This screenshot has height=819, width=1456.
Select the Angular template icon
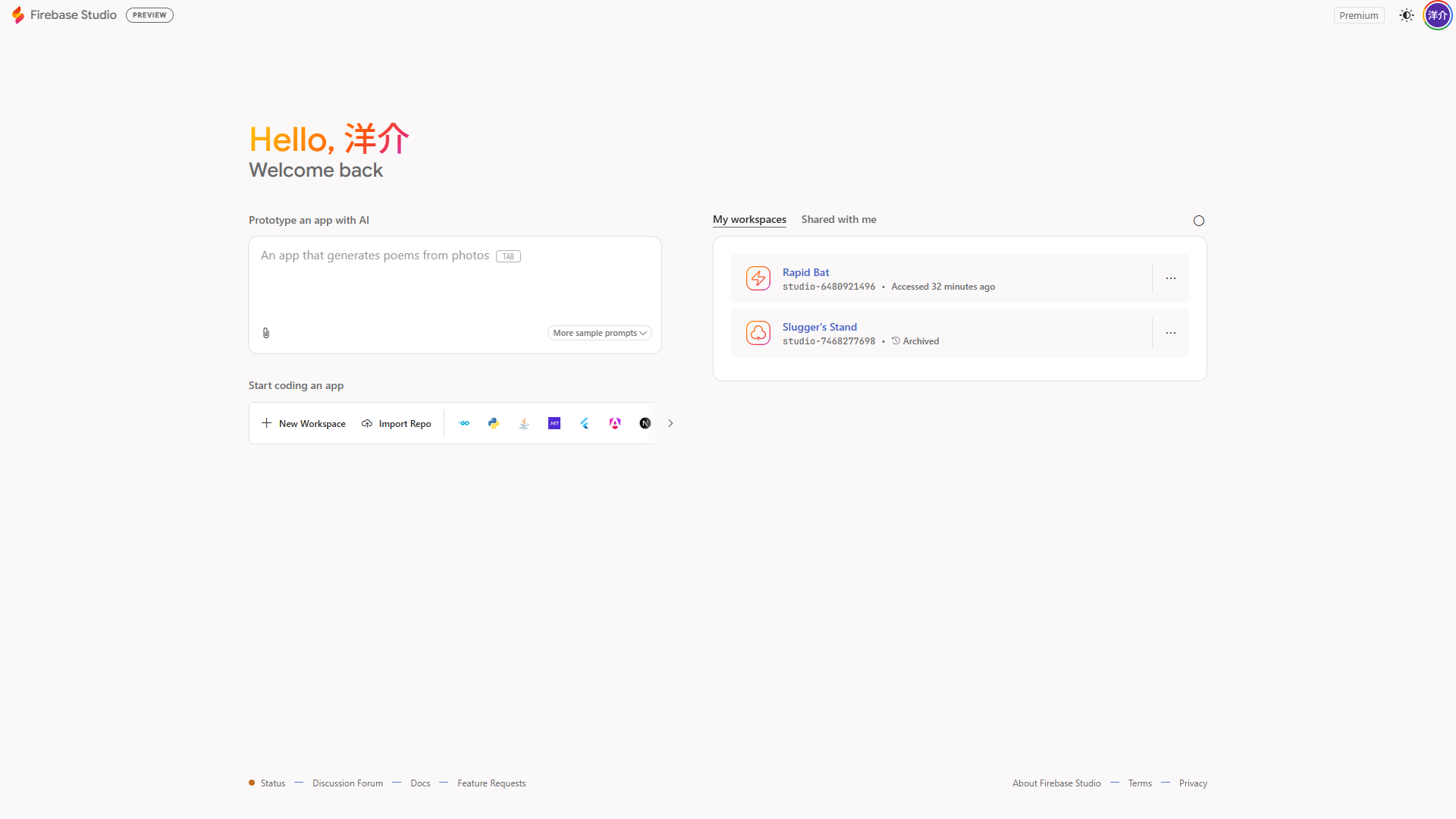point(615,423)
